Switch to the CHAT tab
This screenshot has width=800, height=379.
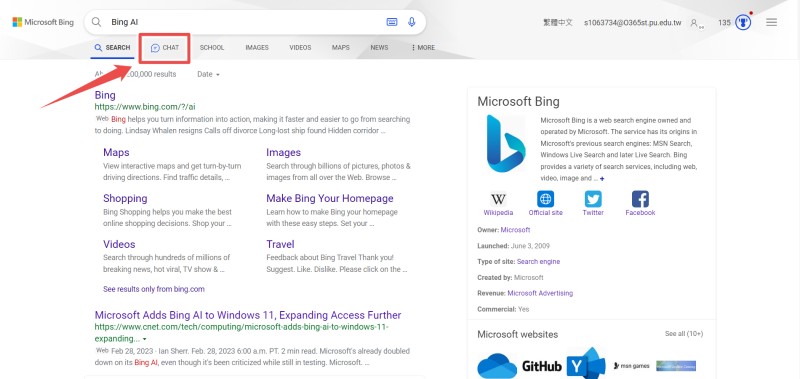coord(165,48)
